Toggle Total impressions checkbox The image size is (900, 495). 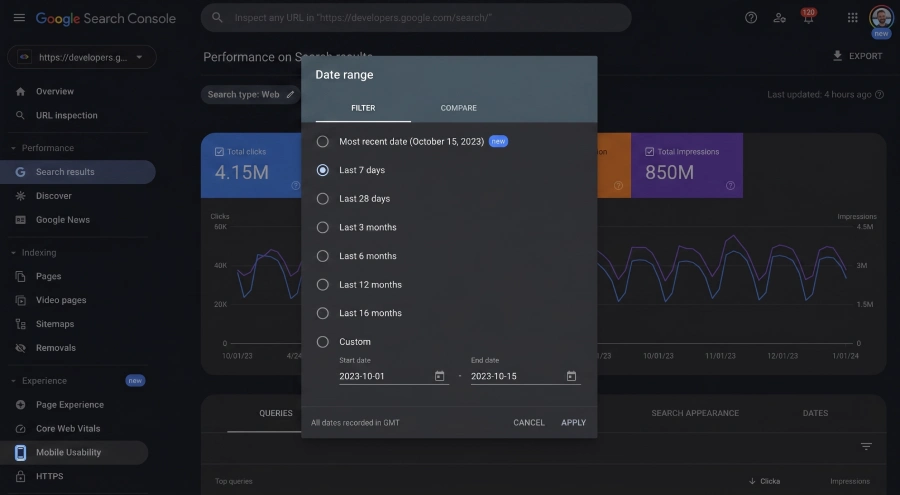649,152
